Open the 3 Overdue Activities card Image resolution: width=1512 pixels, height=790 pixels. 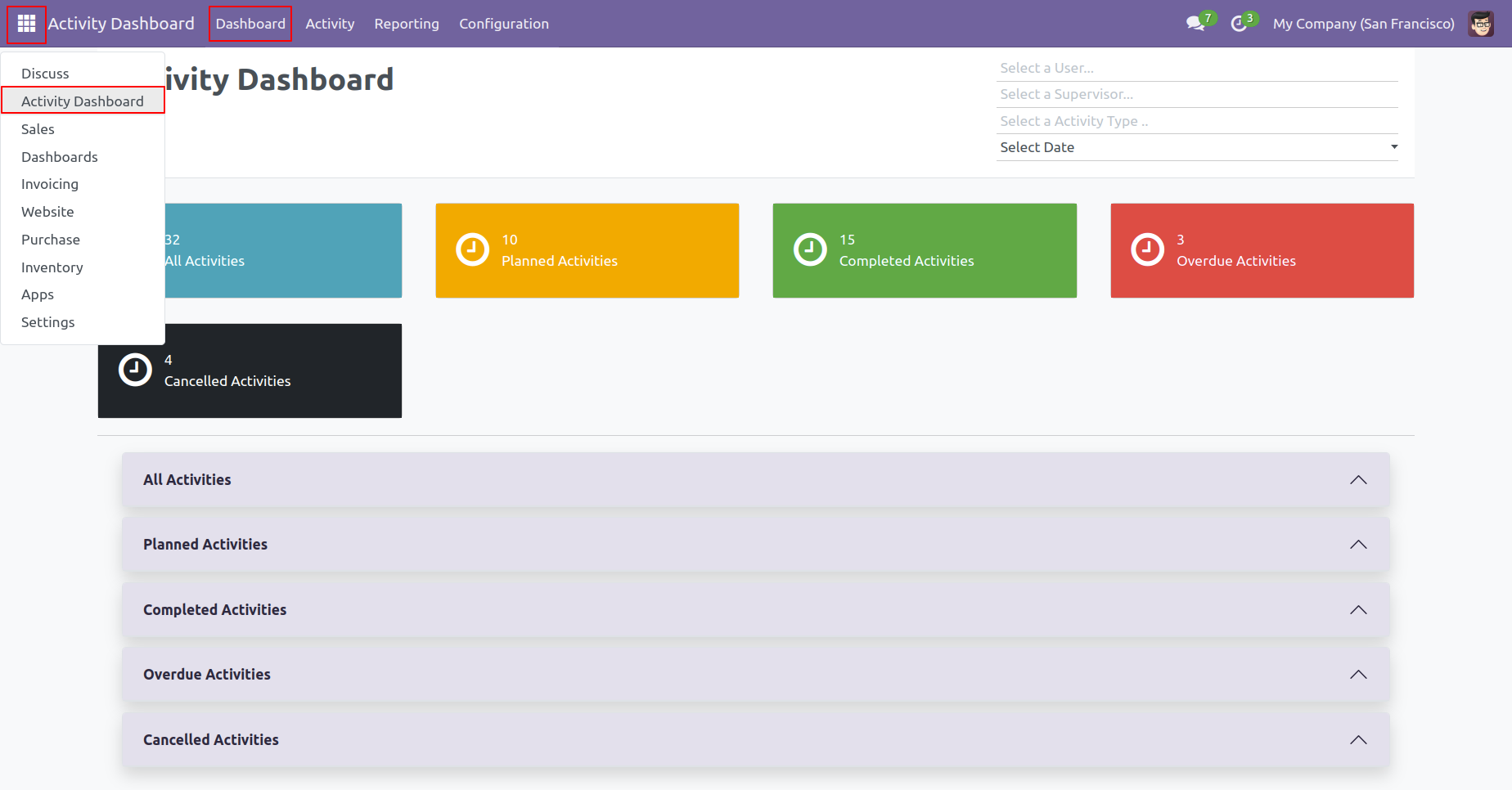point(1262,250)
